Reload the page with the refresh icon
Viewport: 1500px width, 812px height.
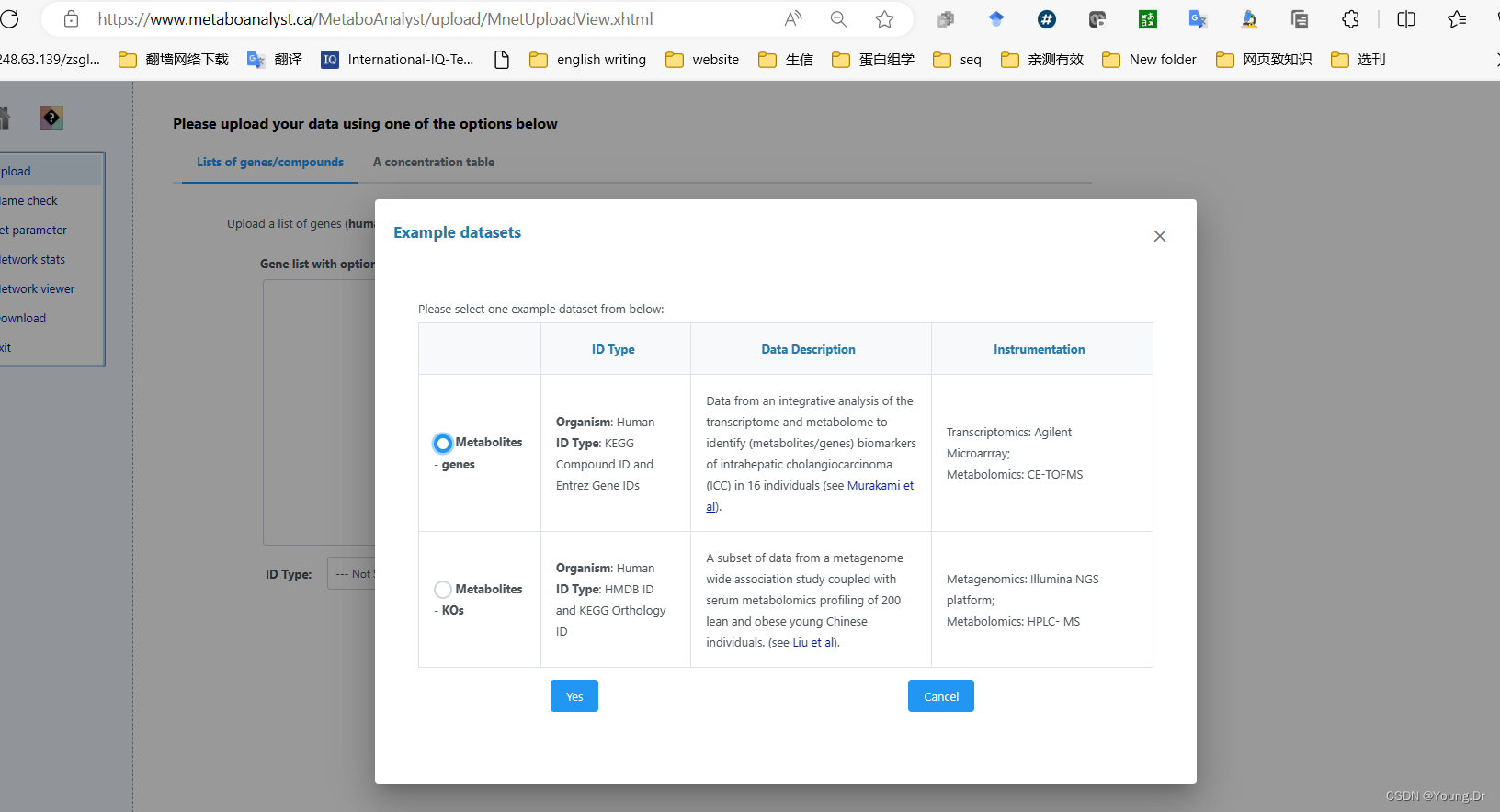tap(9, 19)
